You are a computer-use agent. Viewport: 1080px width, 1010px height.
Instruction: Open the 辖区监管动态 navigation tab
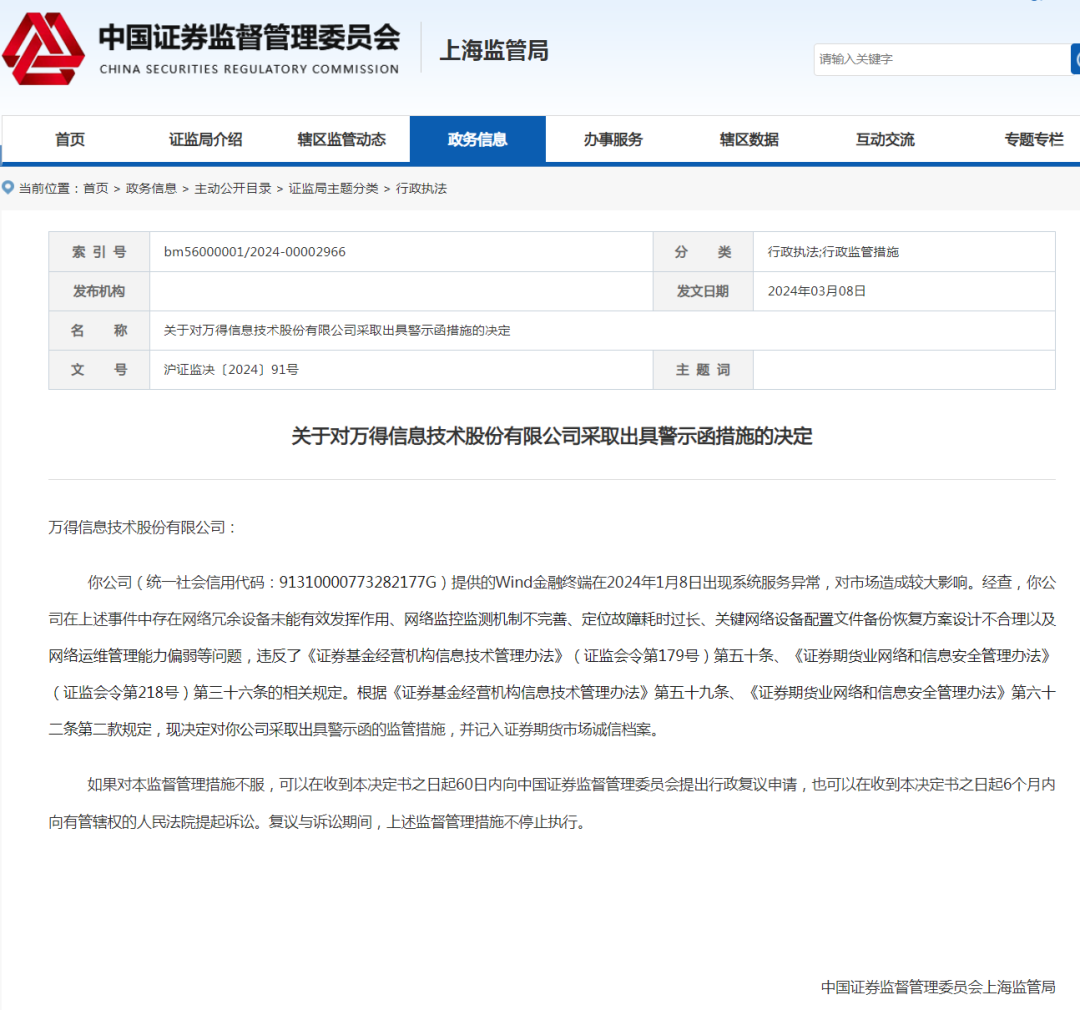click(342, 139)
